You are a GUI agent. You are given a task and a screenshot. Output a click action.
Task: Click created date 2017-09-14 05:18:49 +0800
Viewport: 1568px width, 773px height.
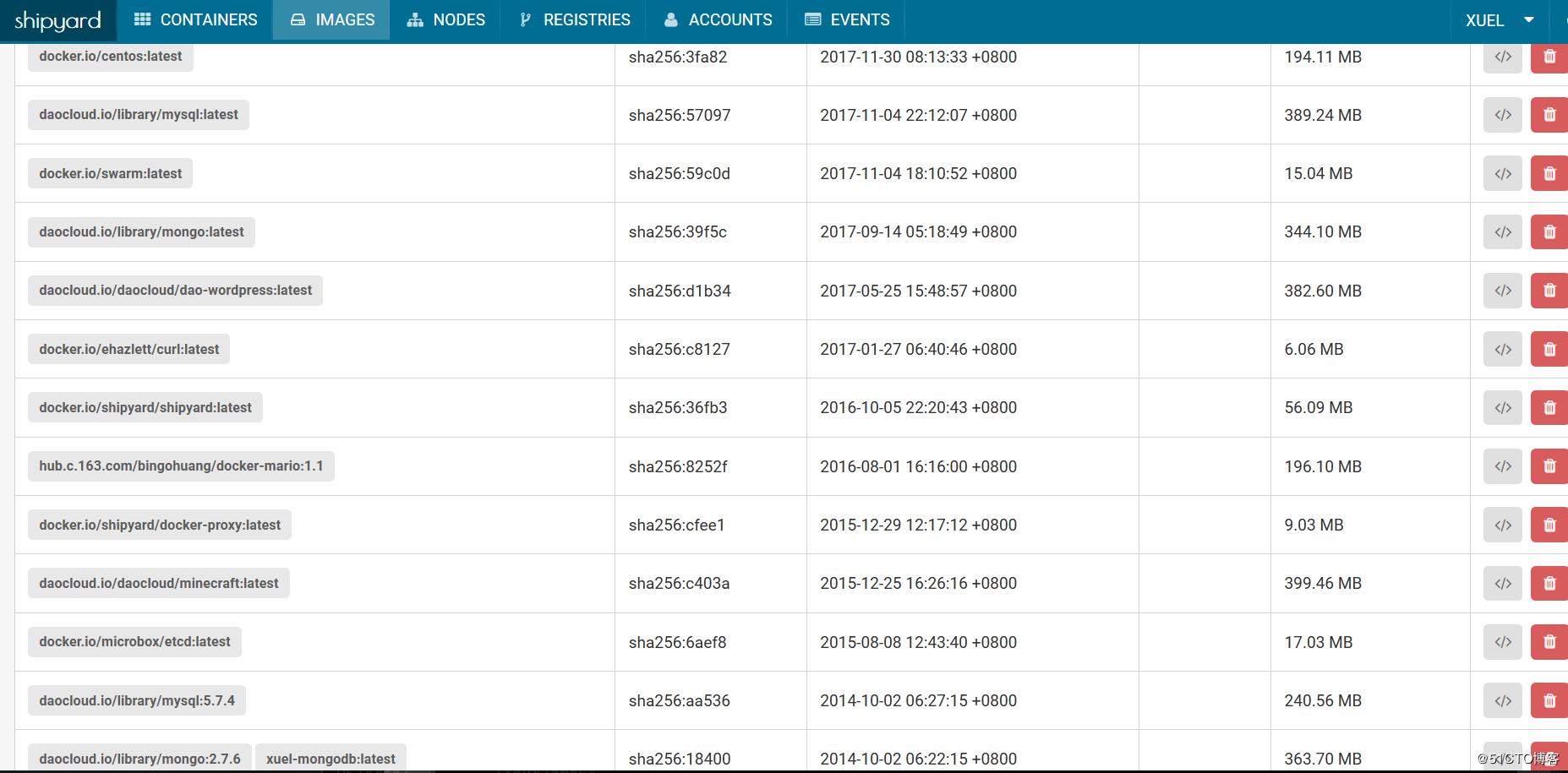(x=919, y=231)
